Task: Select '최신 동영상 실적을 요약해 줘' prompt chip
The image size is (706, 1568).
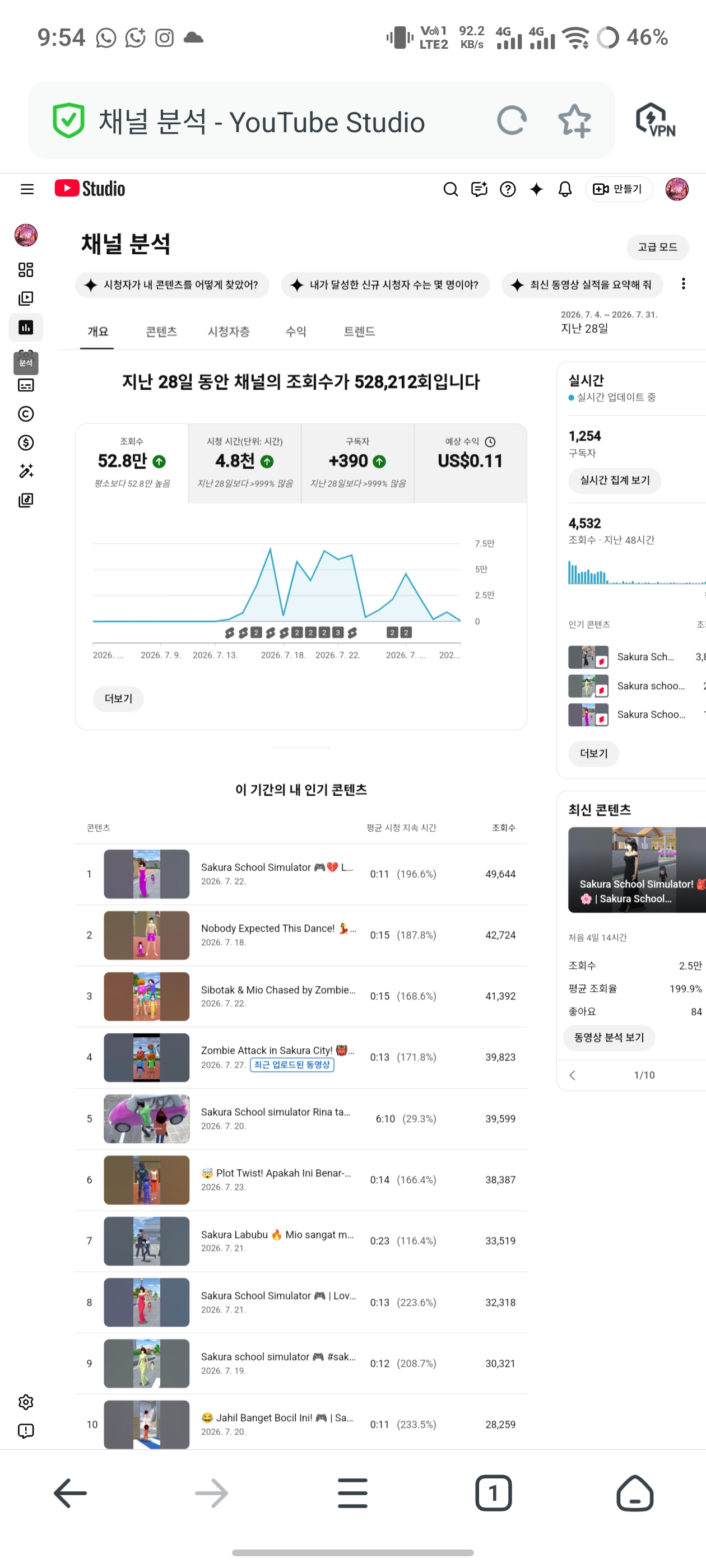Action: point(582,285)
